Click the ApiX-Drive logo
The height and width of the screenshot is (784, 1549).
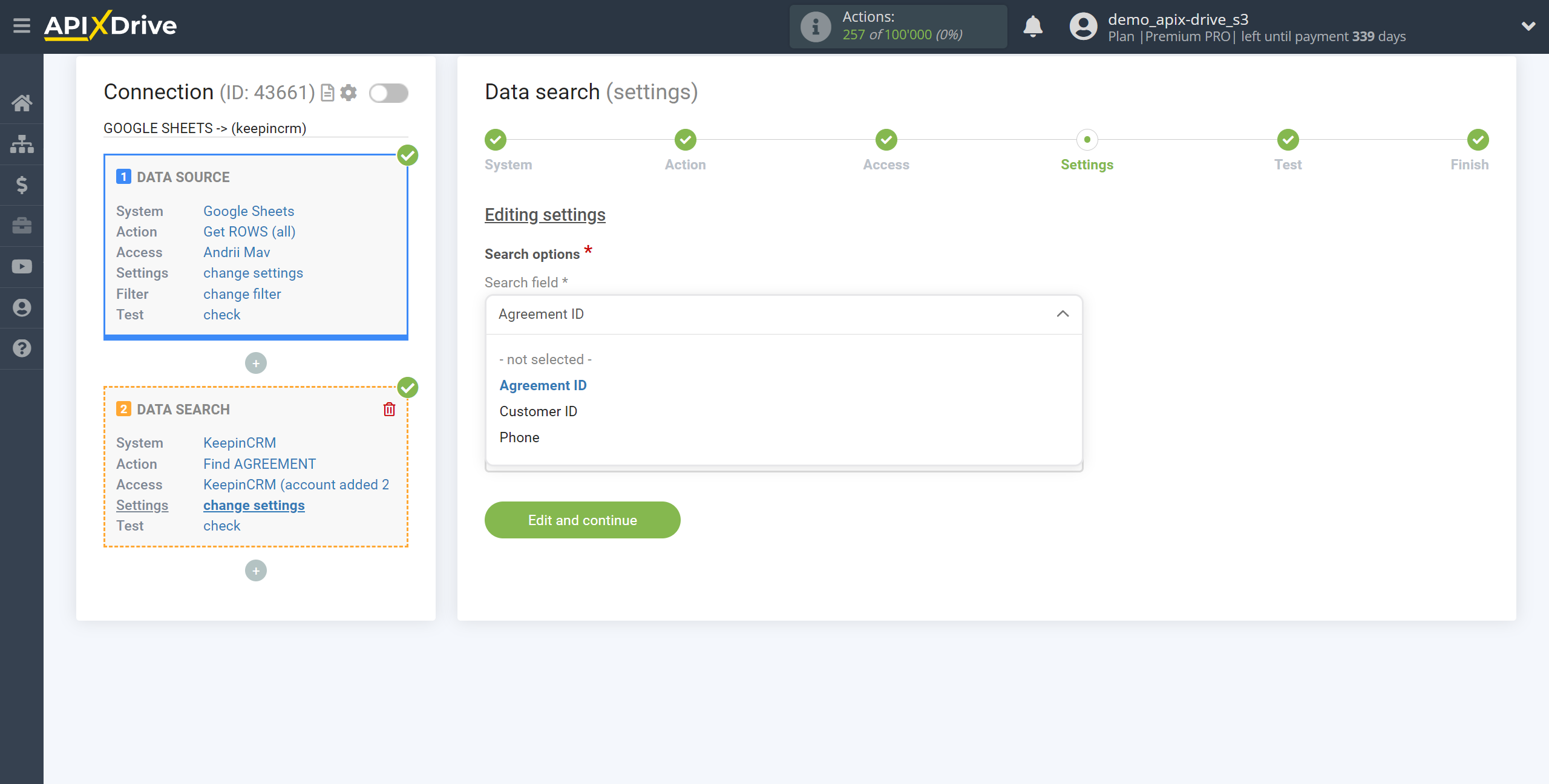pyautogui.click(x=111, y=25)
